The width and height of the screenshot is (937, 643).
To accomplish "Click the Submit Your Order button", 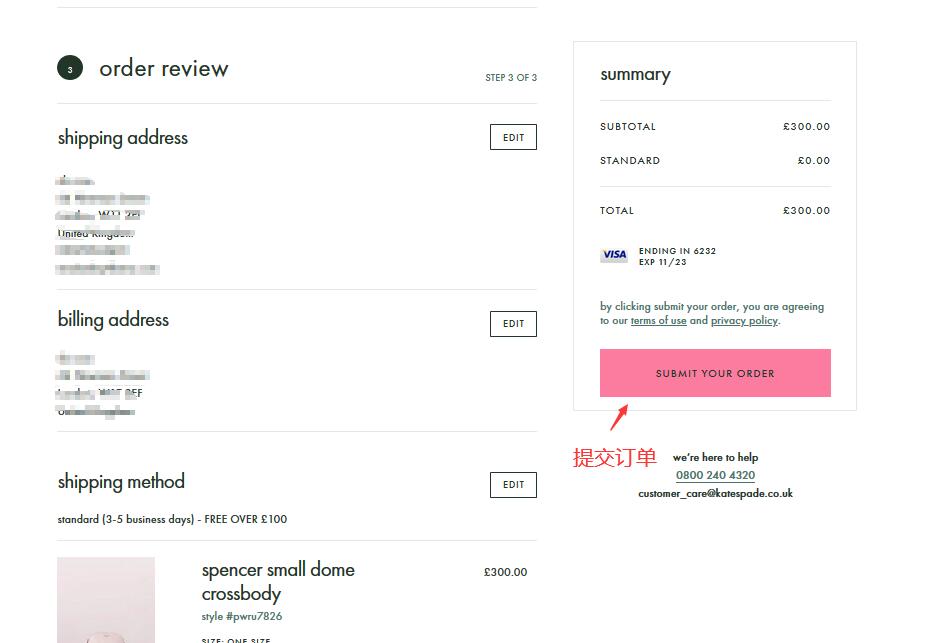I will 715,373.
